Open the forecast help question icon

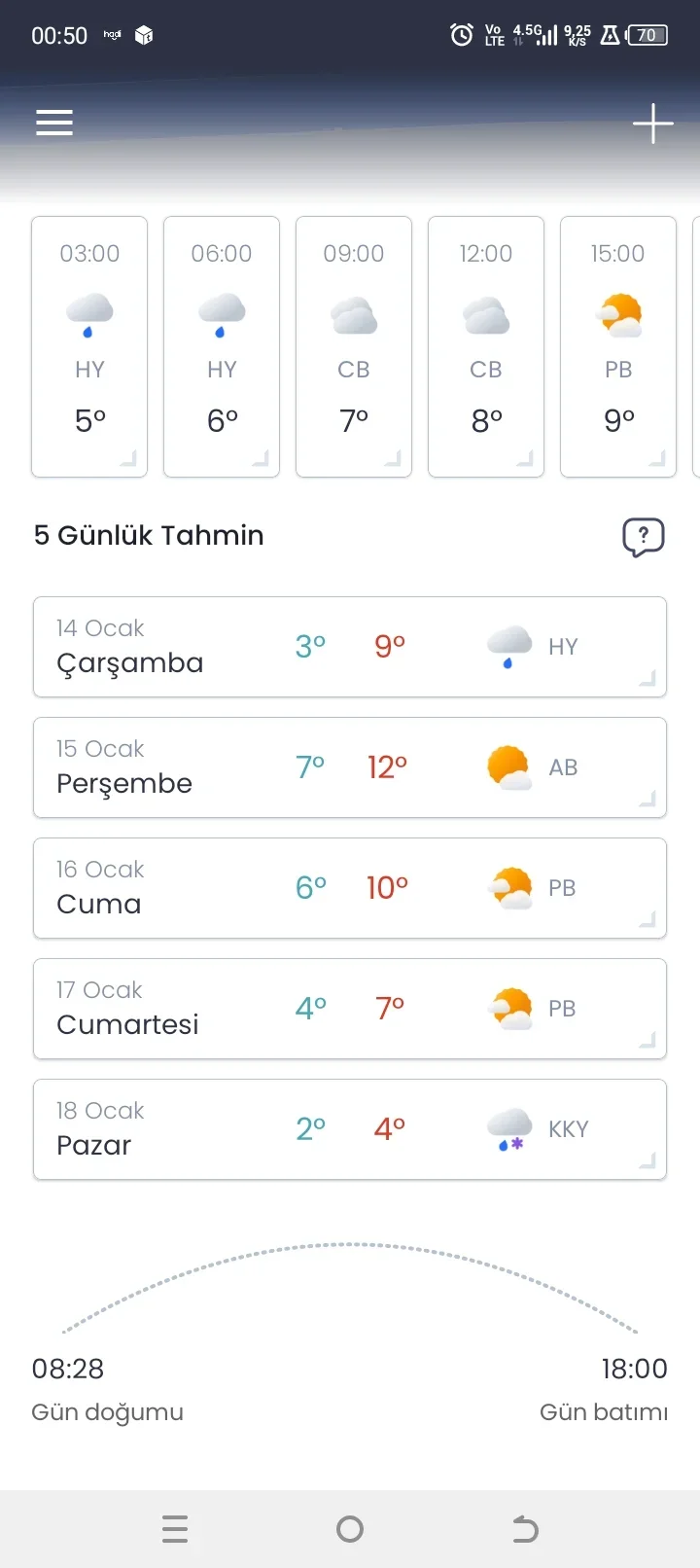643,537
